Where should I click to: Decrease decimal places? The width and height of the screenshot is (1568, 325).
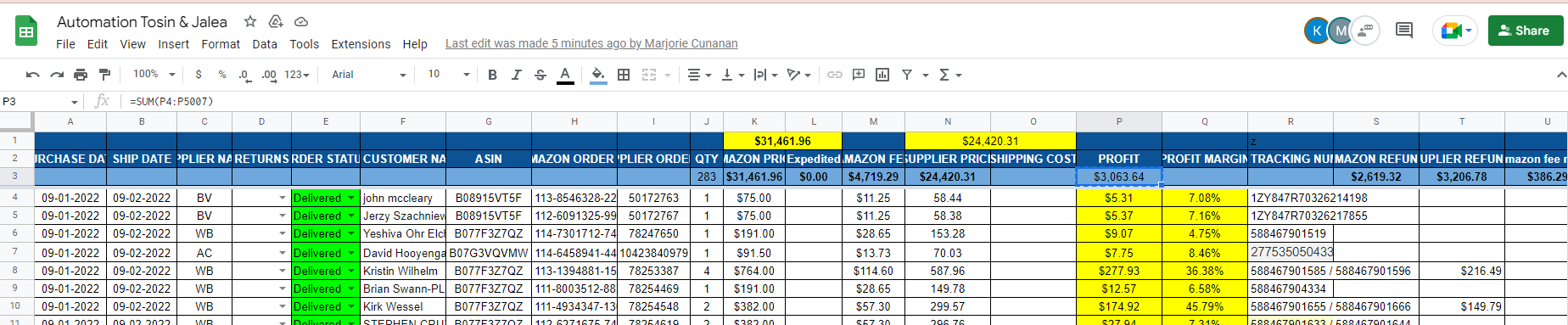244,75
